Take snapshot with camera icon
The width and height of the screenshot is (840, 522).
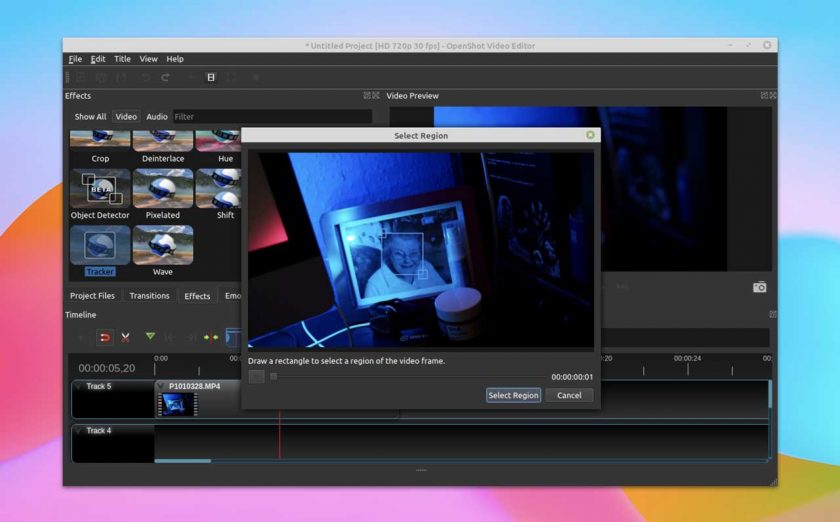pos(760,287)
